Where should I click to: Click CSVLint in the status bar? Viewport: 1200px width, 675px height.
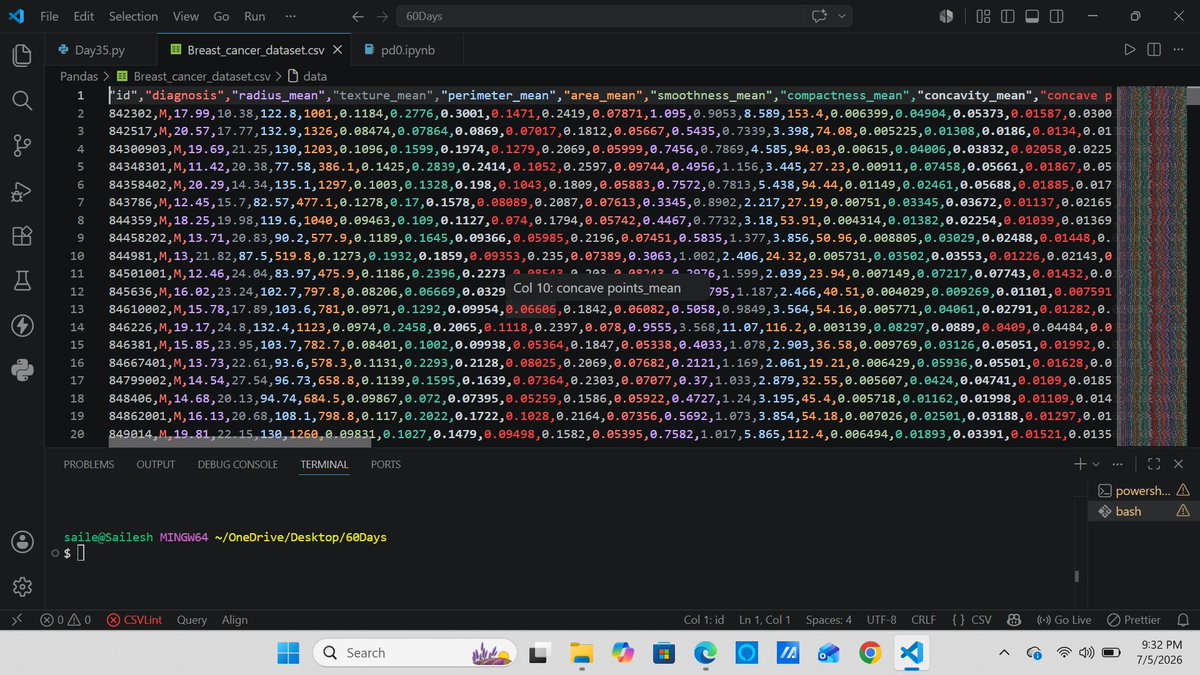135,620
